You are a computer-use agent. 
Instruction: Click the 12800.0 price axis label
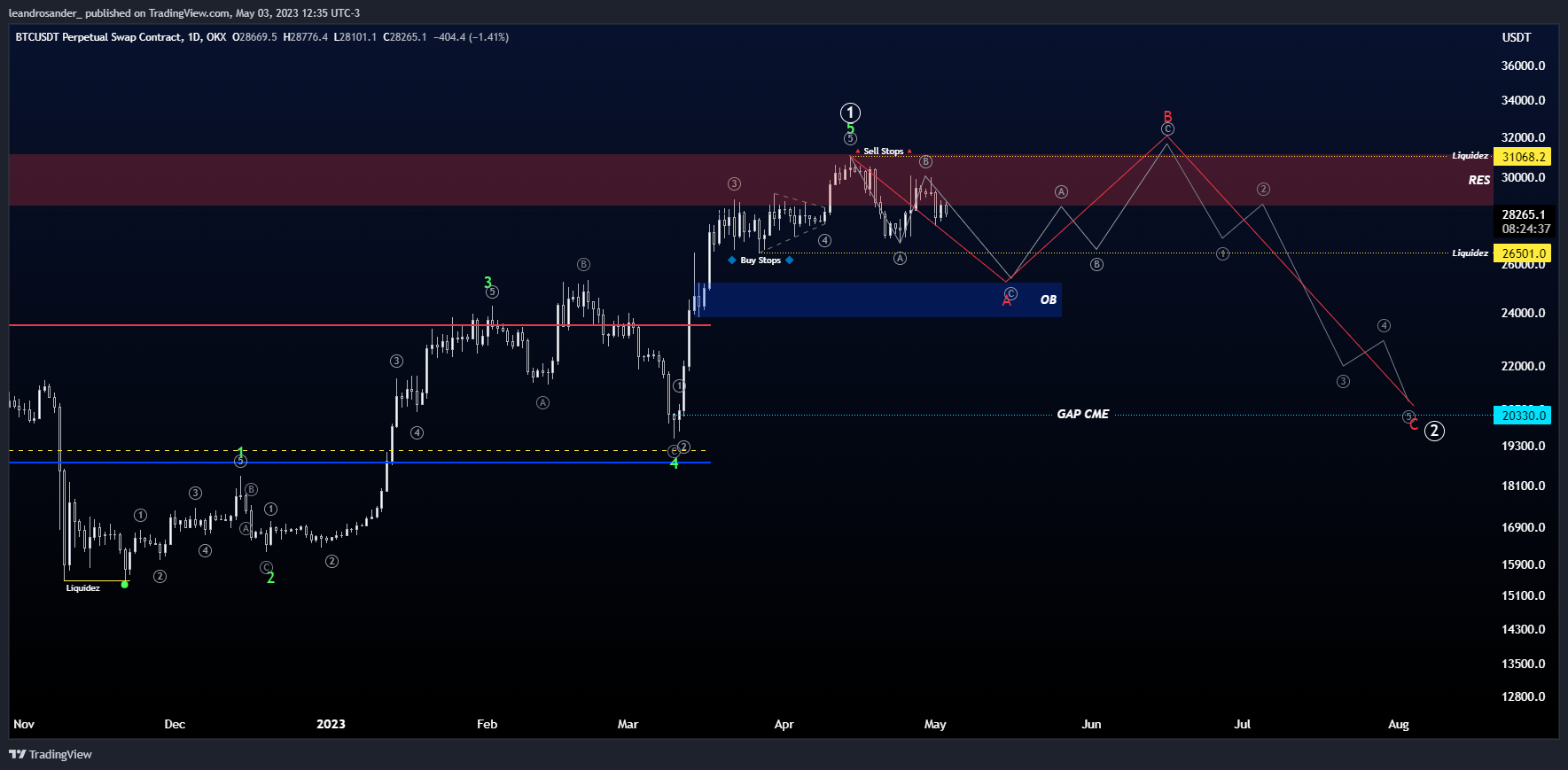tap(1524, 696)
